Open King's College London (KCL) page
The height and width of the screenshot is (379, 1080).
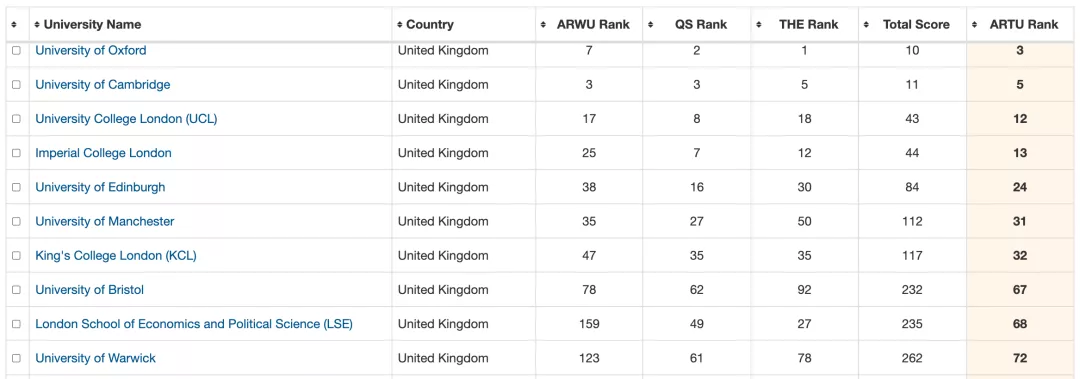(x=116, y=256)
